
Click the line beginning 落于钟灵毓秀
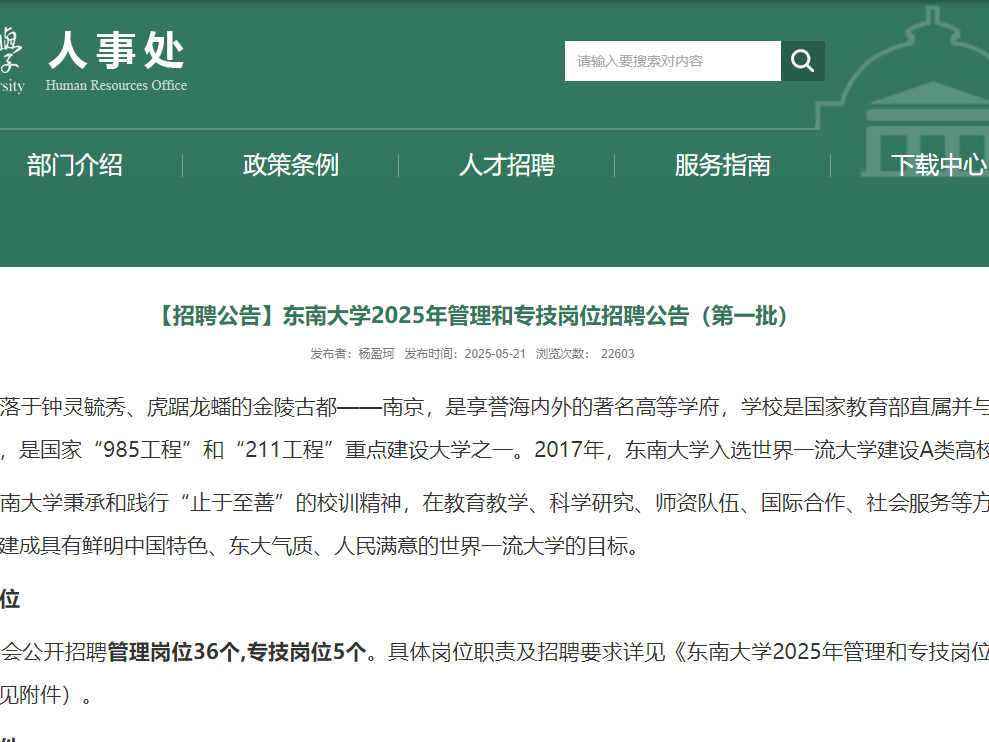pyautogui.click(x=494, y=407)
